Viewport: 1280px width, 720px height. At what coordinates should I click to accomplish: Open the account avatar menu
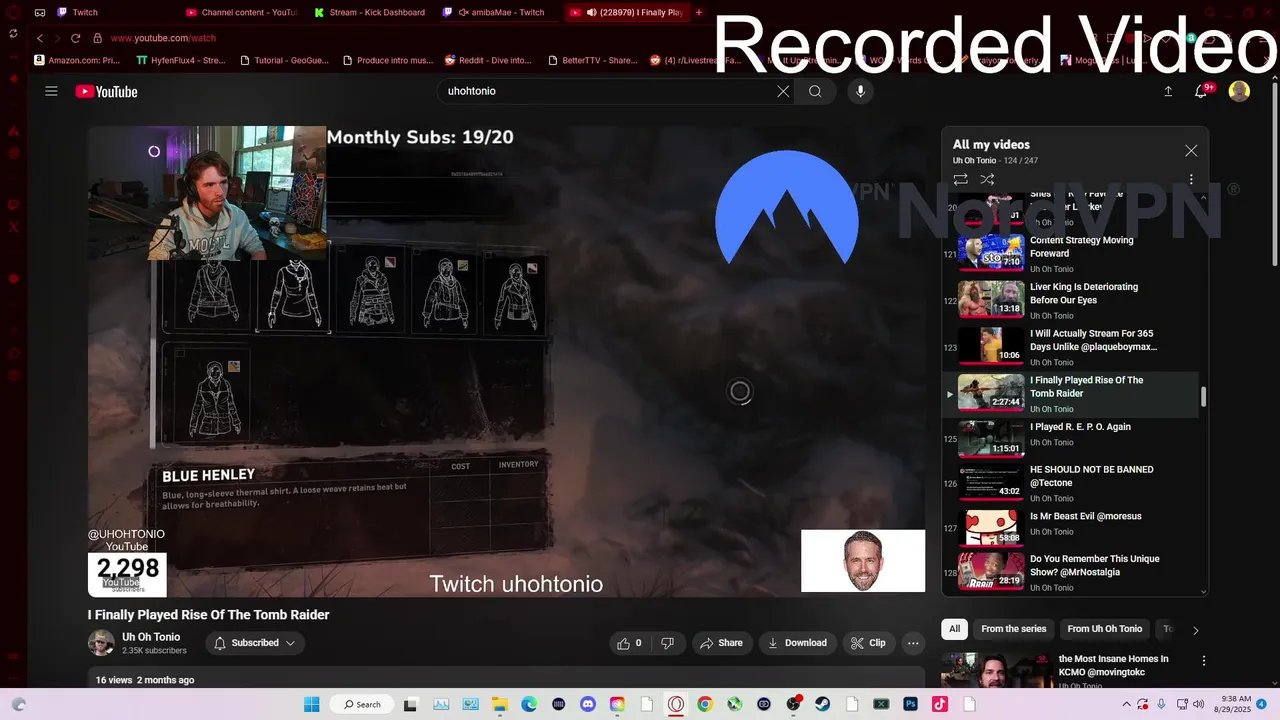tap(1239, 91)
